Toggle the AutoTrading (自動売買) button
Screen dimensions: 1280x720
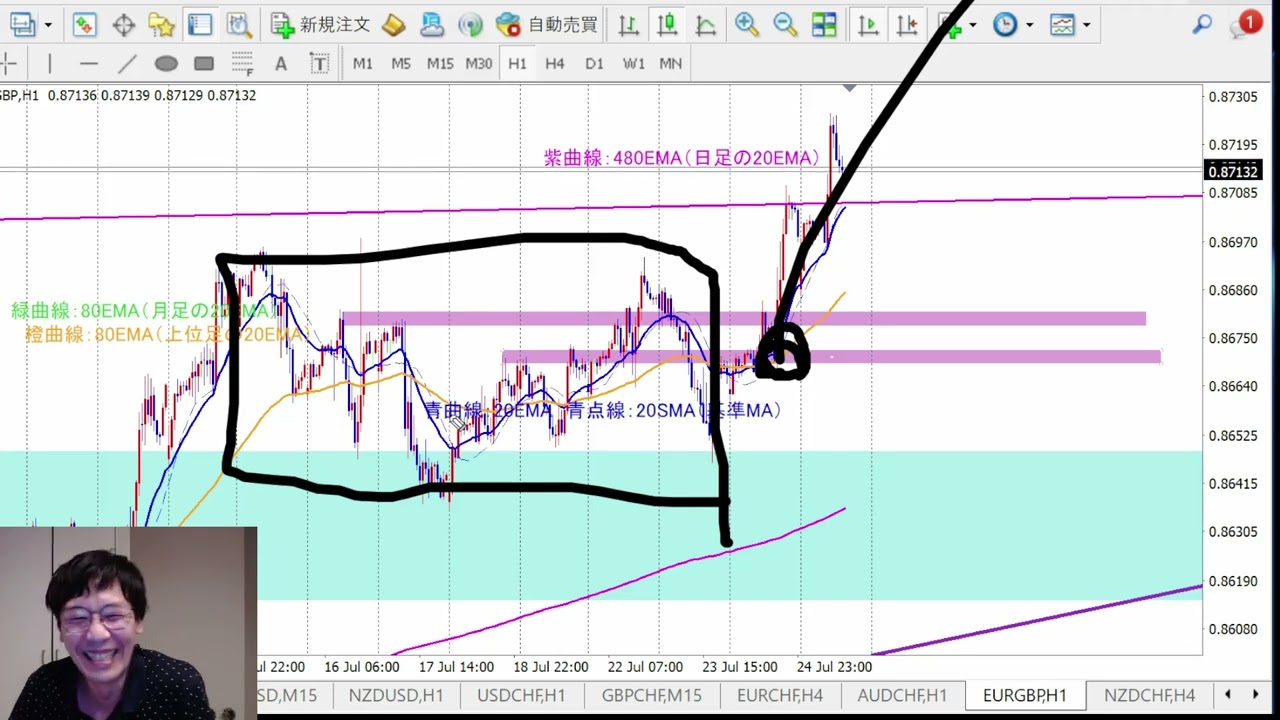548,25
